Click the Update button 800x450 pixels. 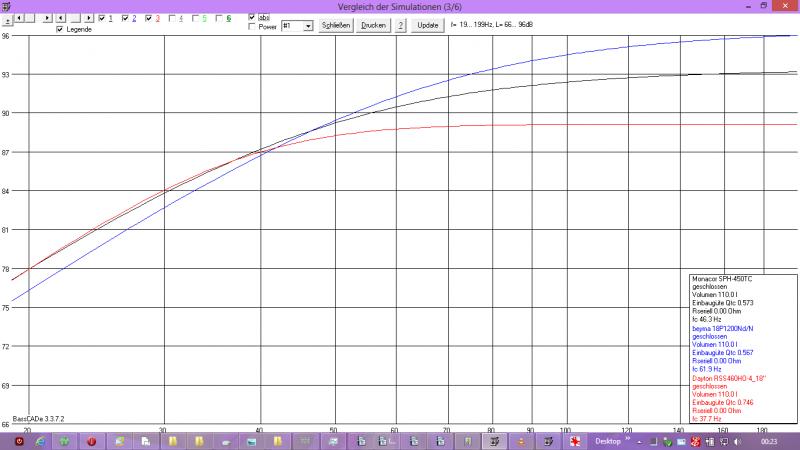click(428, 25)
